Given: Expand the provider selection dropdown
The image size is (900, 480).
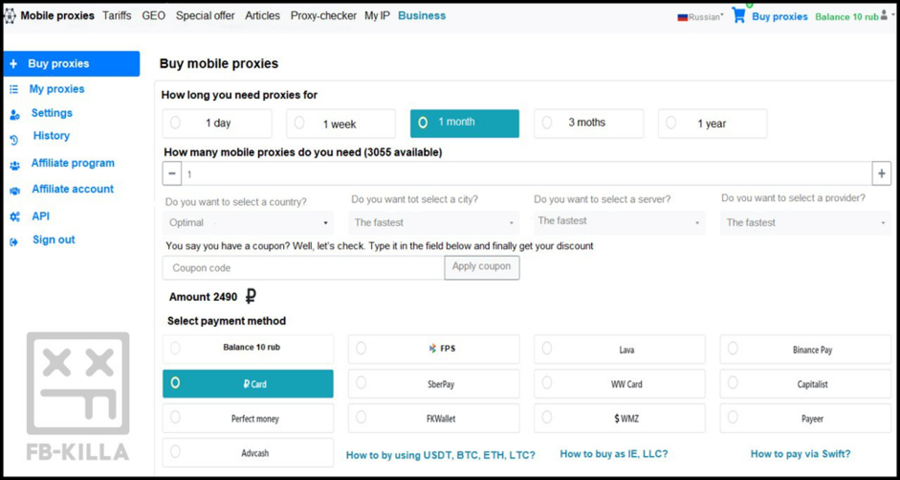Looking at the screenshot, I should (806, 223).
